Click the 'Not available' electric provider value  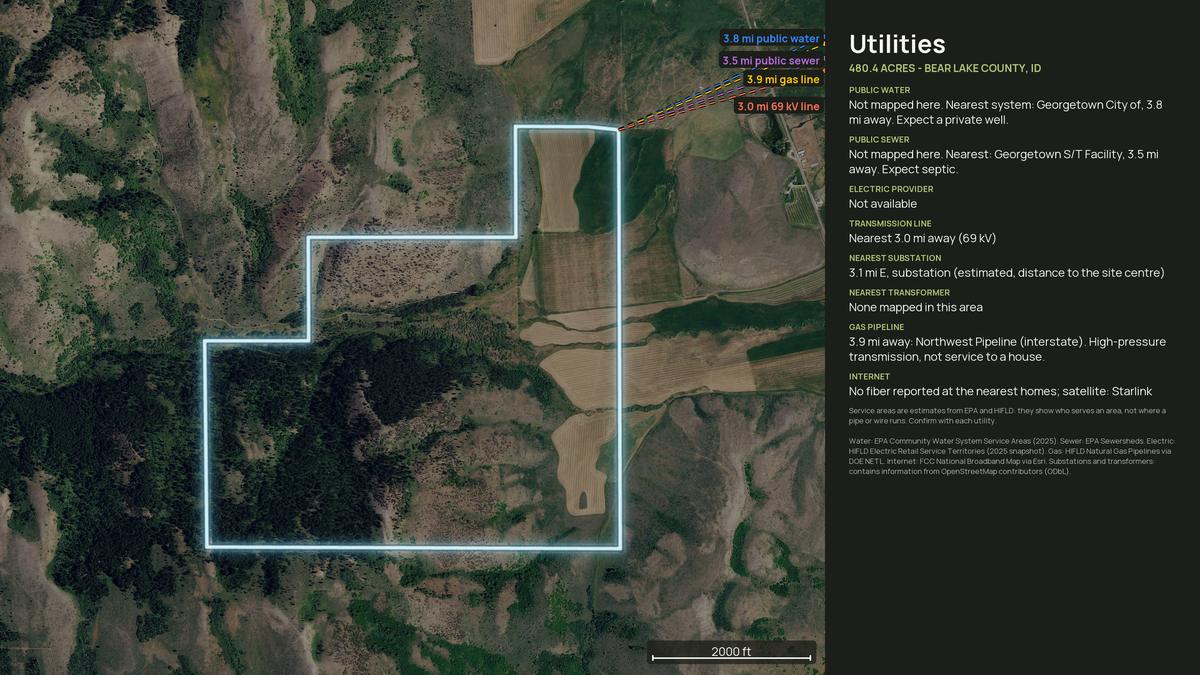883,204
